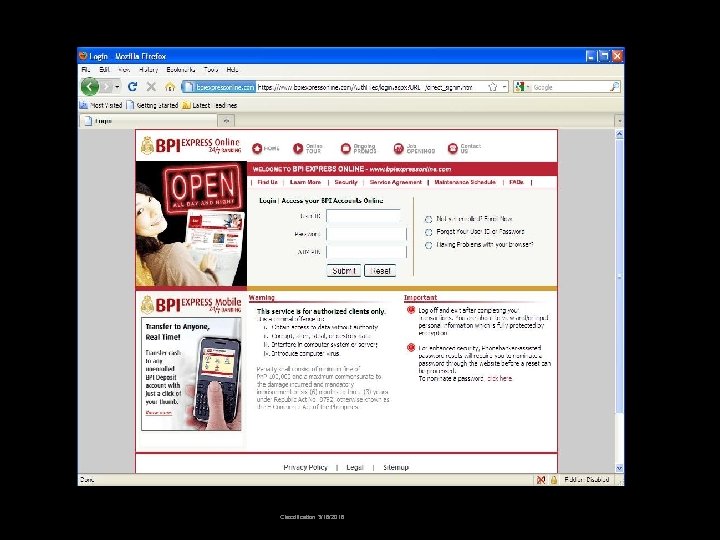The height and width of the screenshot is (540, 720).
Task: Open the Edit menu
Action: pos(104,69)
